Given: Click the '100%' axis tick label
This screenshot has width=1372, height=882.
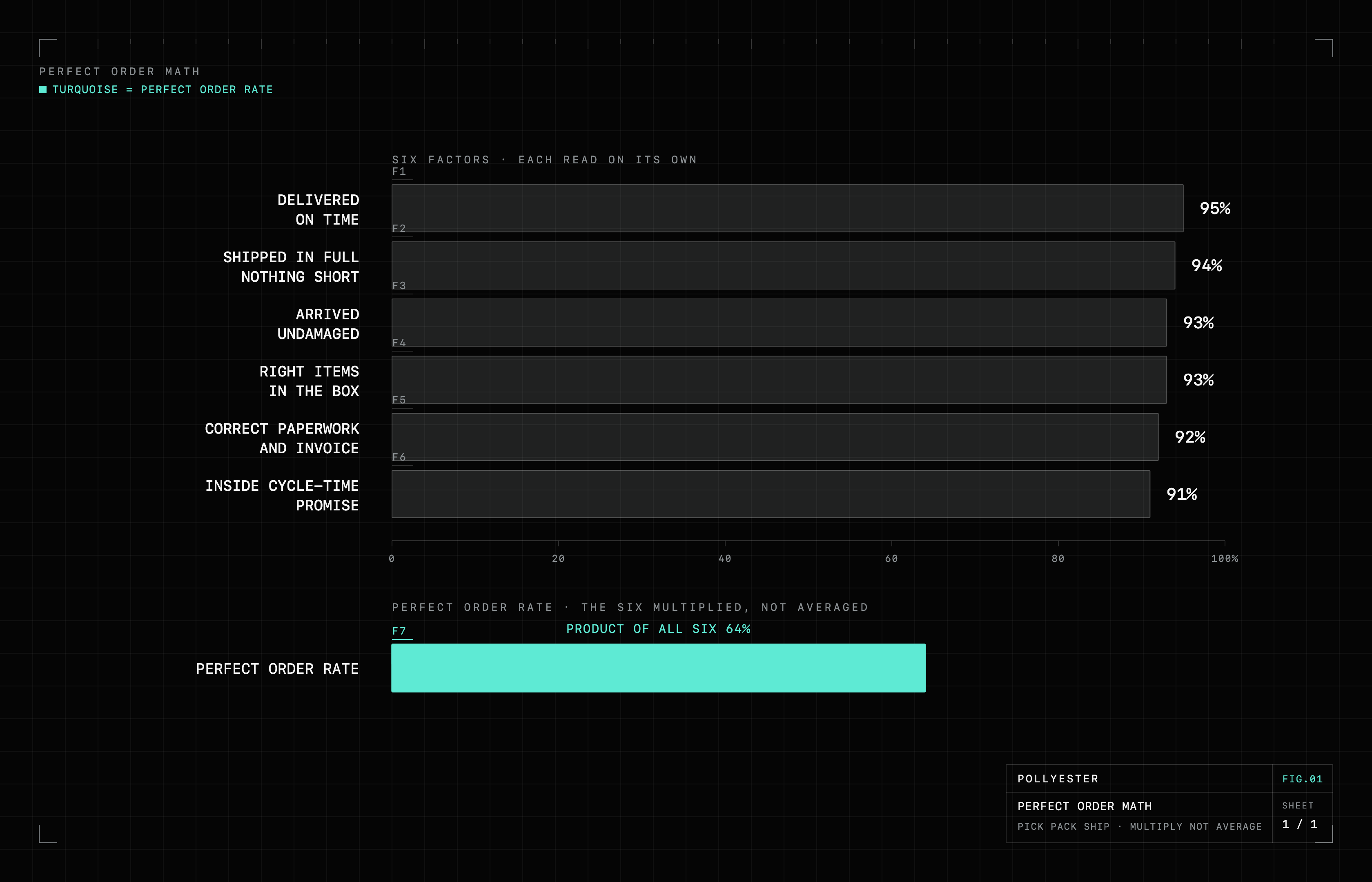Looking at the screenshot, I should tap(1225, 559).
